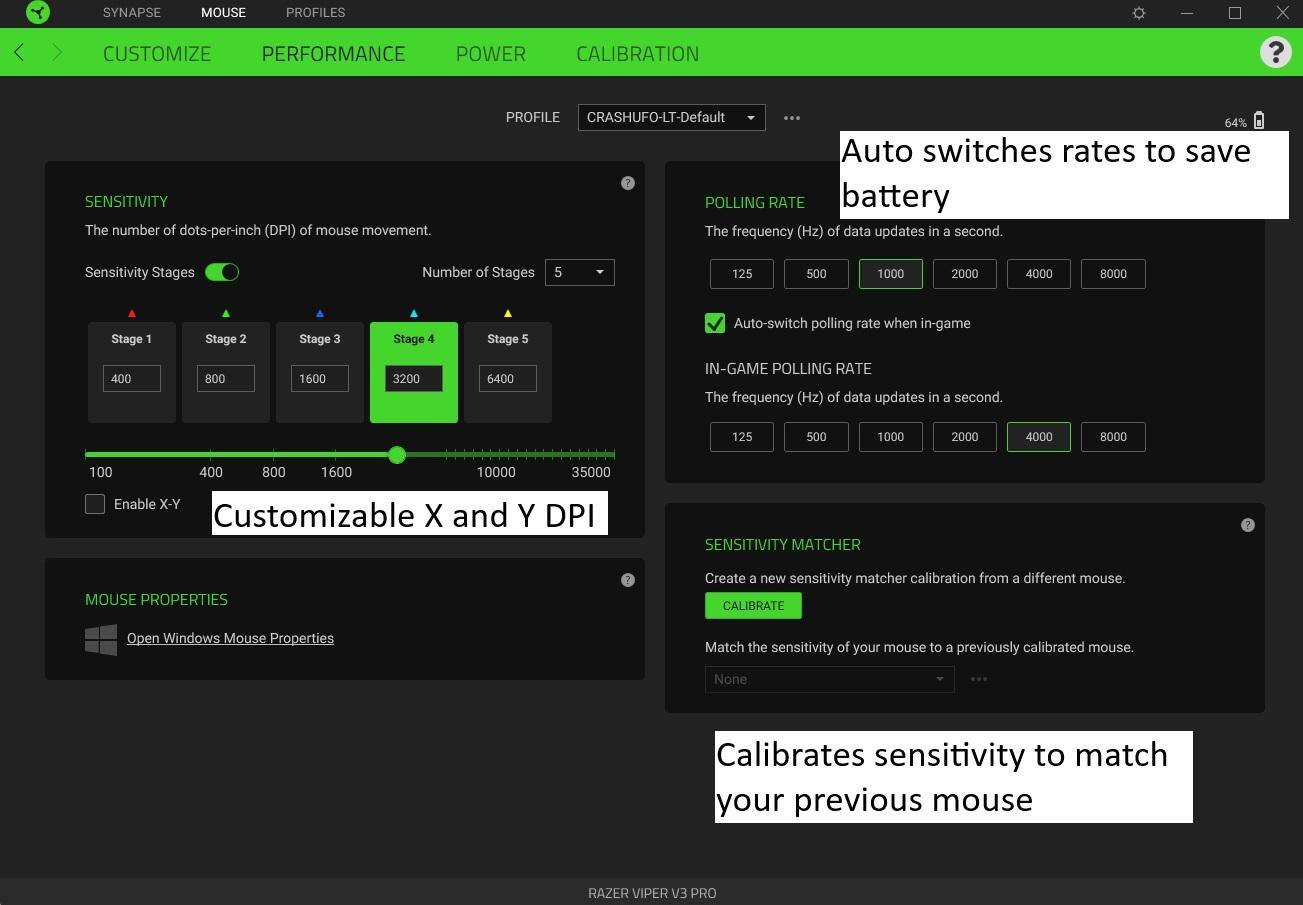Click the Sensitivity panel info icon
The height and width of the screenshot is (905, 1303).
[x=628, y=183]
